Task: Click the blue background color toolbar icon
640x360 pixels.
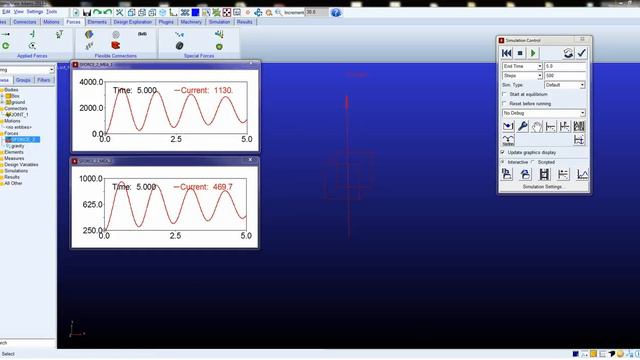Action: 196,13
